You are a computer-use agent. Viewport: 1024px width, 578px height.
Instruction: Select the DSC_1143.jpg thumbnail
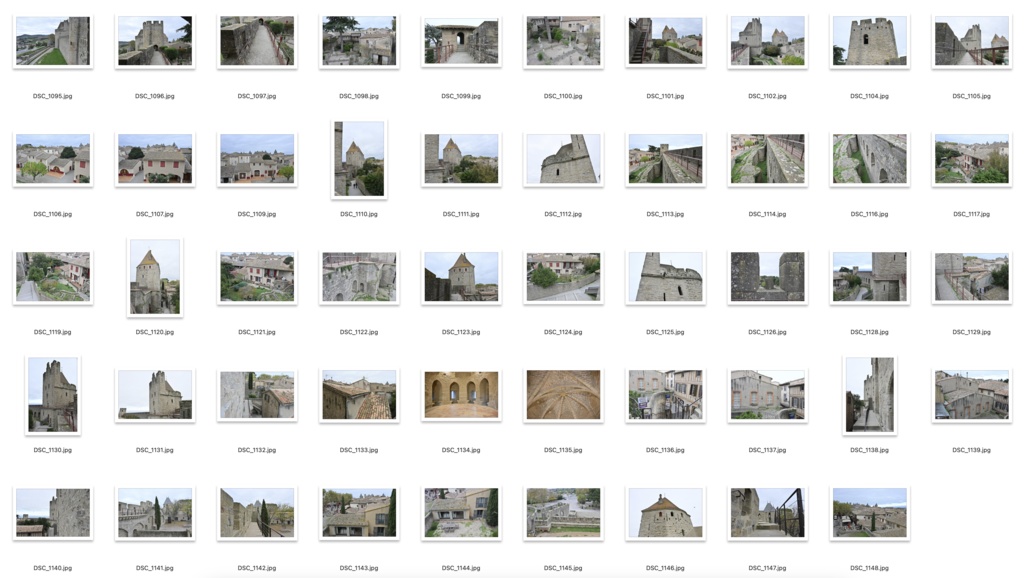point(359,513)
